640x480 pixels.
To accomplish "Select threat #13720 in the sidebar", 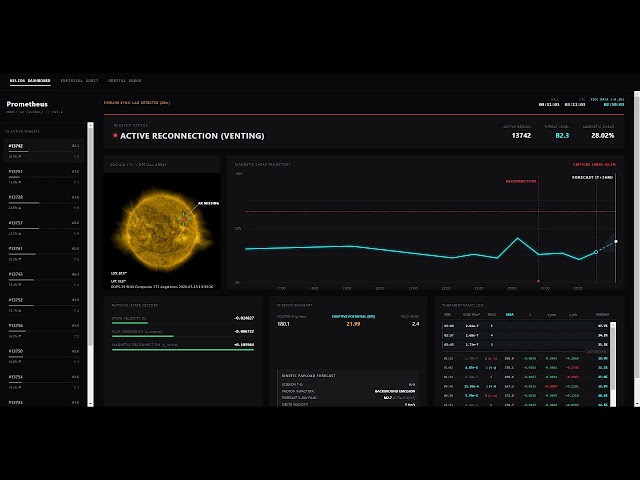I will click(44, 202).
